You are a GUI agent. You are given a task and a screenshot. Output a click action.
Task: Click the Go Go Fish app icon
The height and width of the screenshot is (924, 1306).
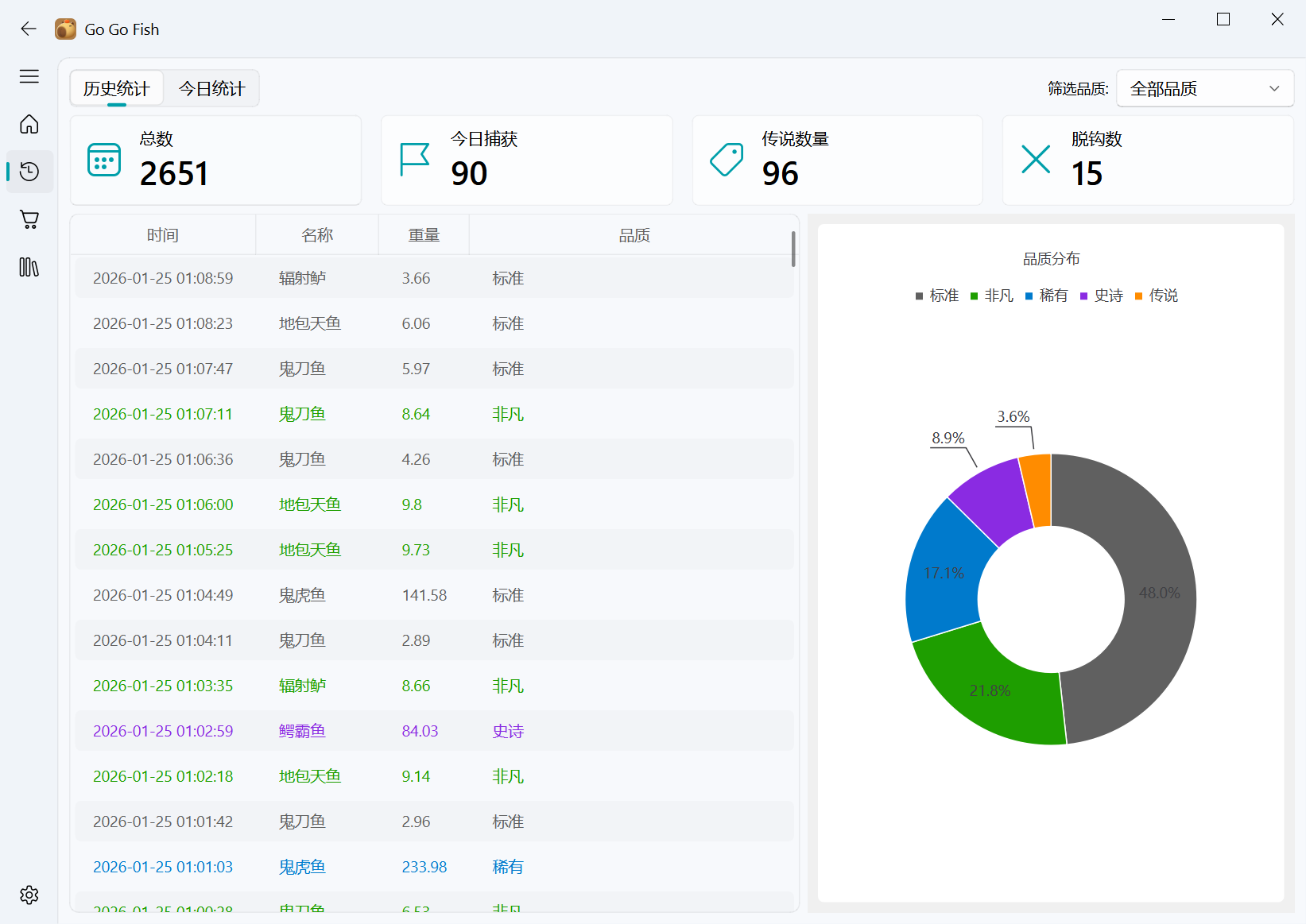[x=65, y=29]
